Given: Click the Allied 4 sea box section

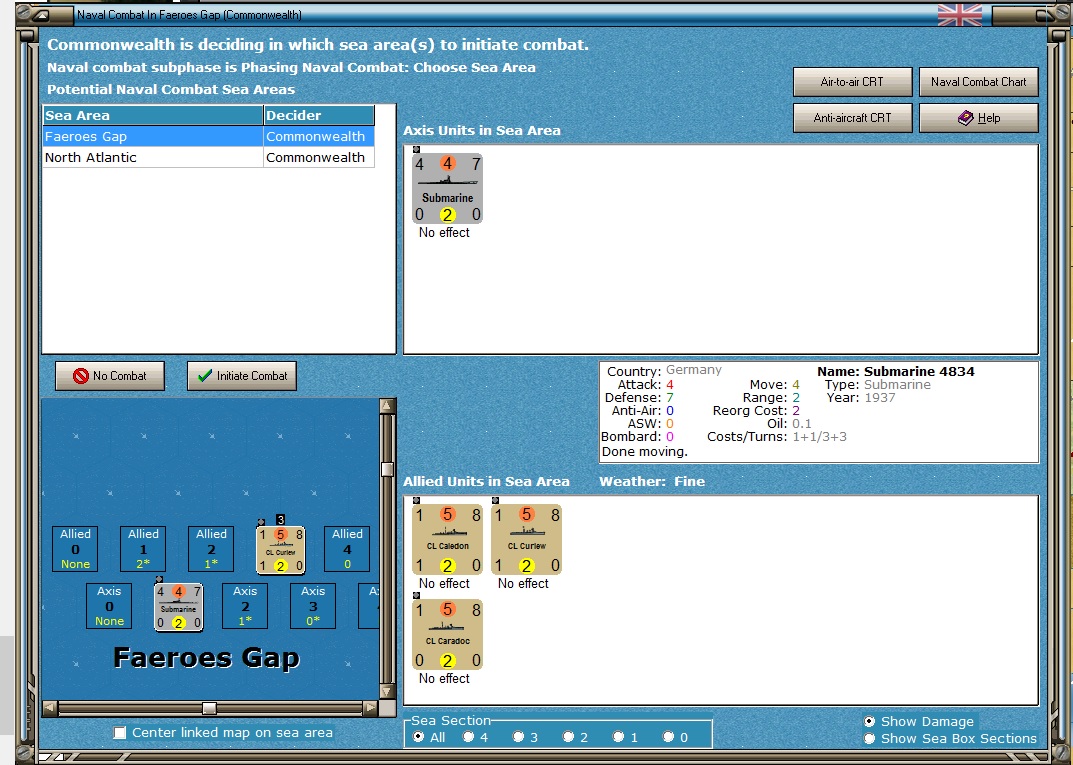Looking at the screenshot, I should pyautogui.click(x=347, y=549).
